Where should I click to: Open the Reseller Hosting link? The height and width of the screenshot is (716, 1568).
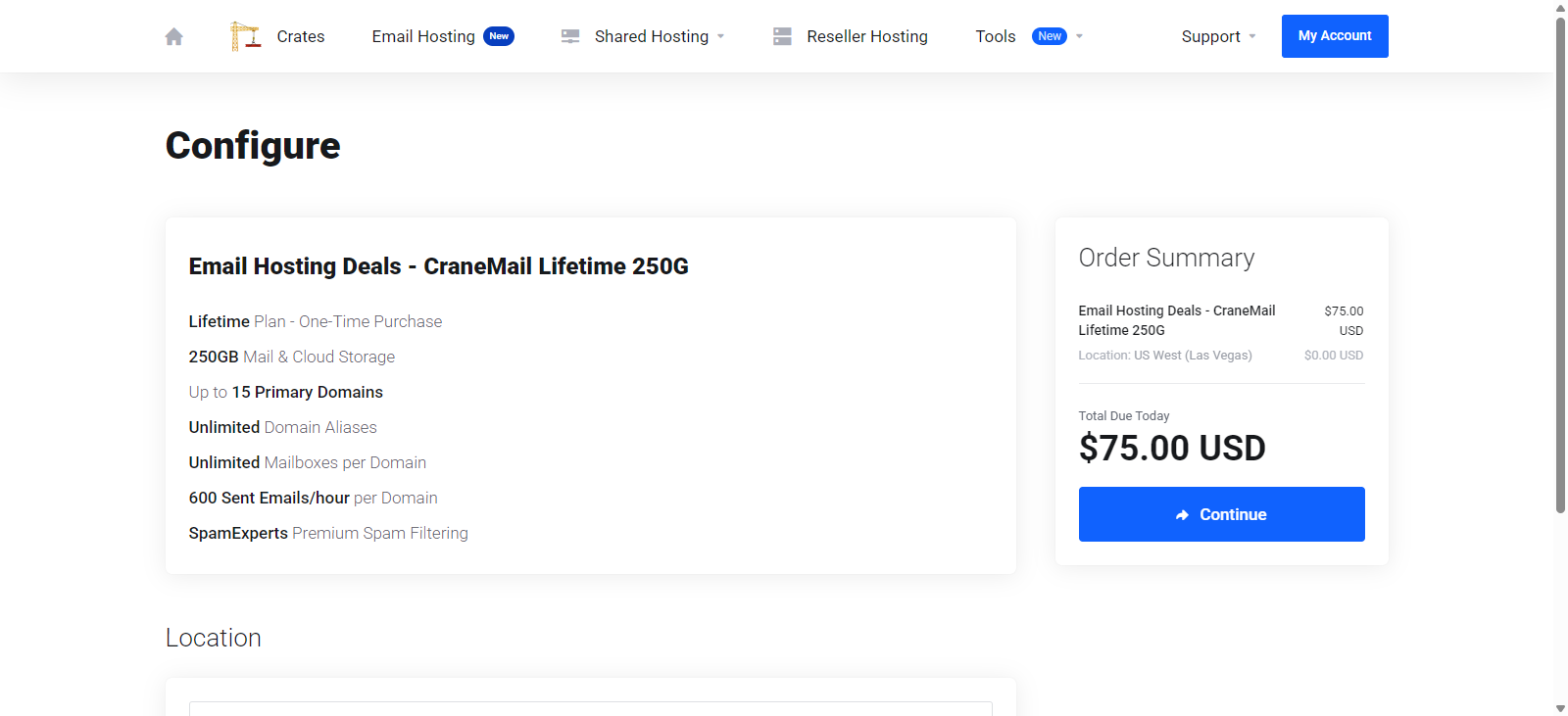point(867,36)
